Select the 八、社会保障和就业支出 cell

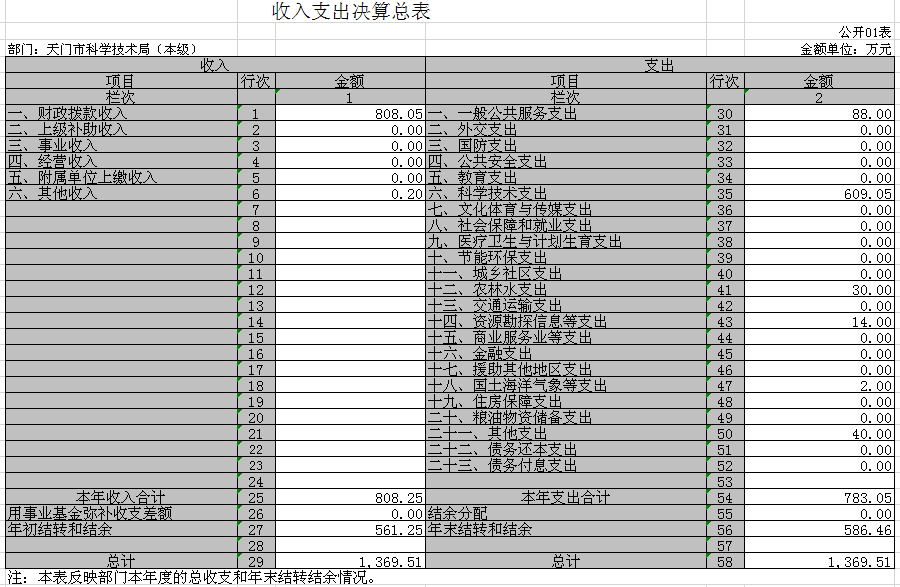(x=566, y=226)
